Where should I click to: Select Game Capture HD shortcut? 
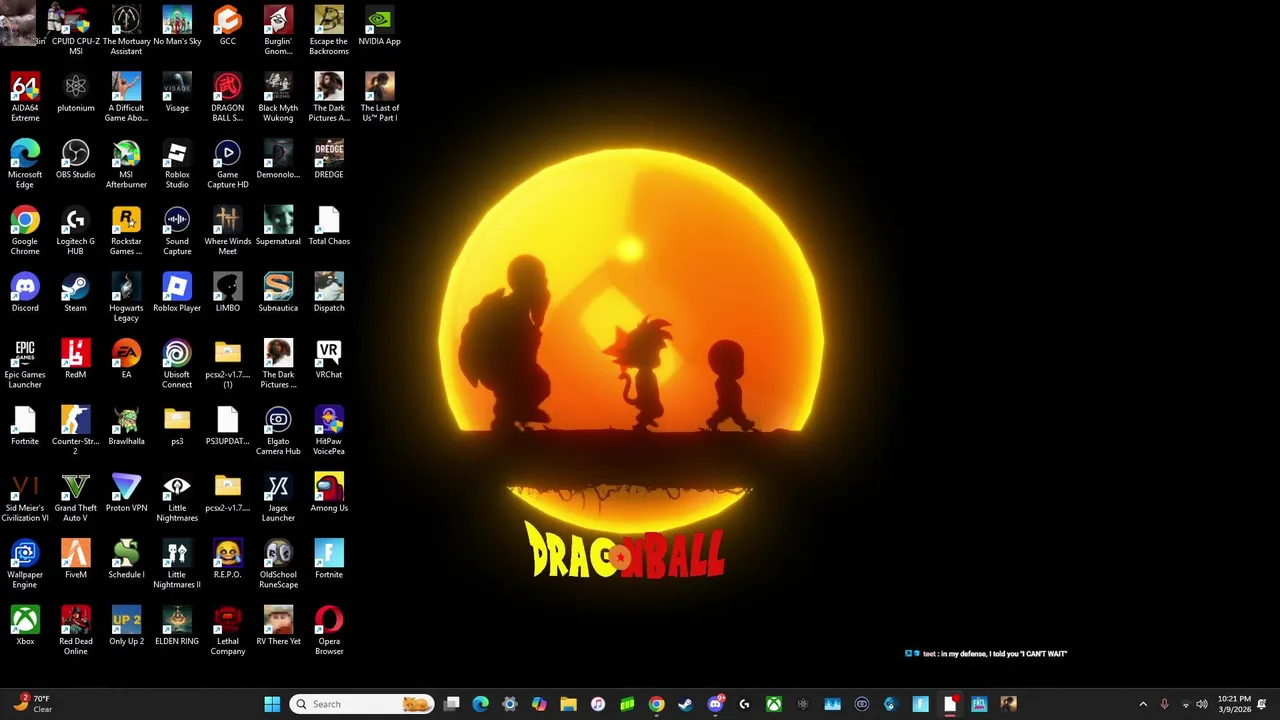coord(228,164)
